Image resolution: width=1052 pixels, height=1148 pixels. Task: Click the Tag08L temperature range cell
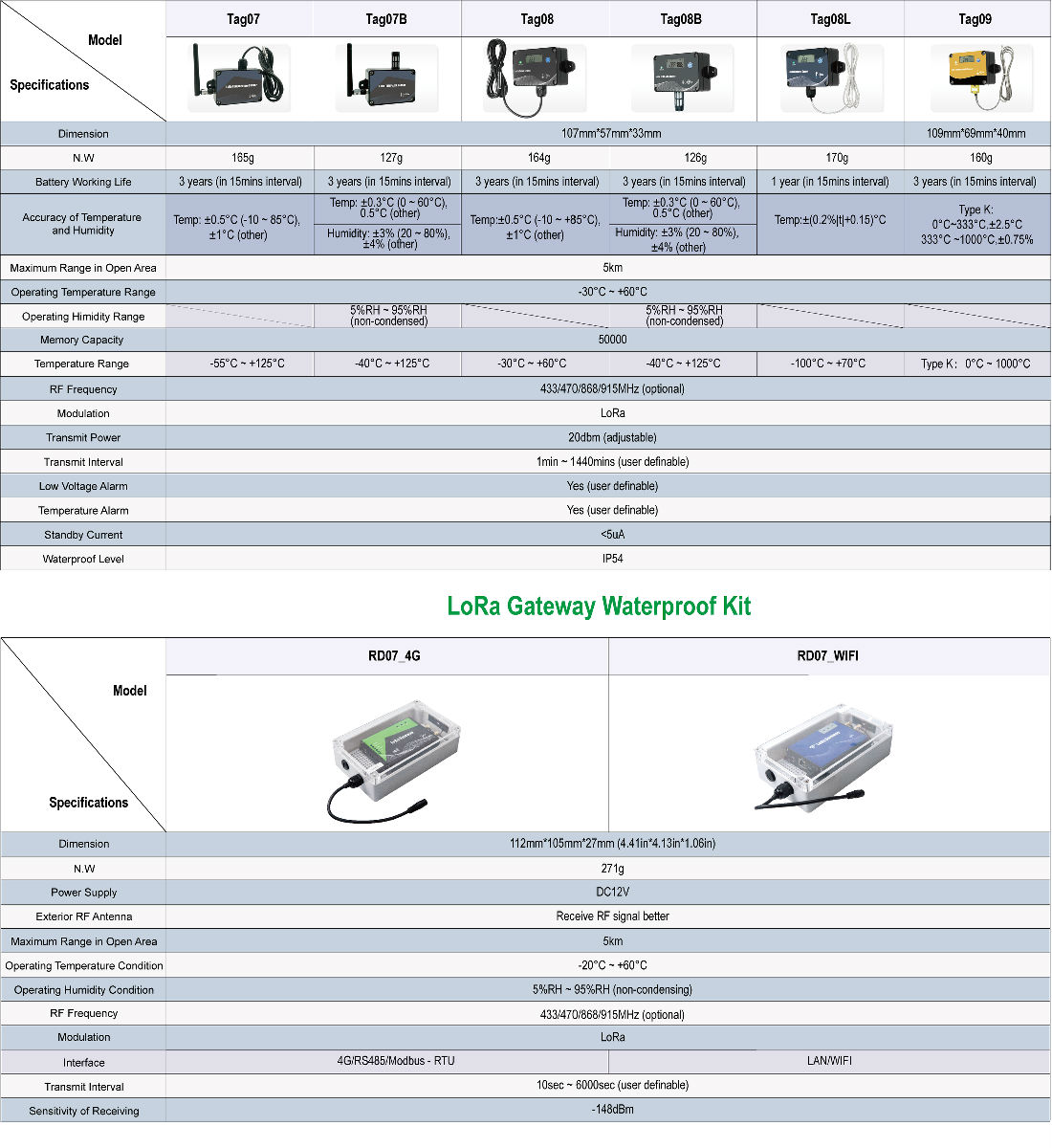coord(828,364)
